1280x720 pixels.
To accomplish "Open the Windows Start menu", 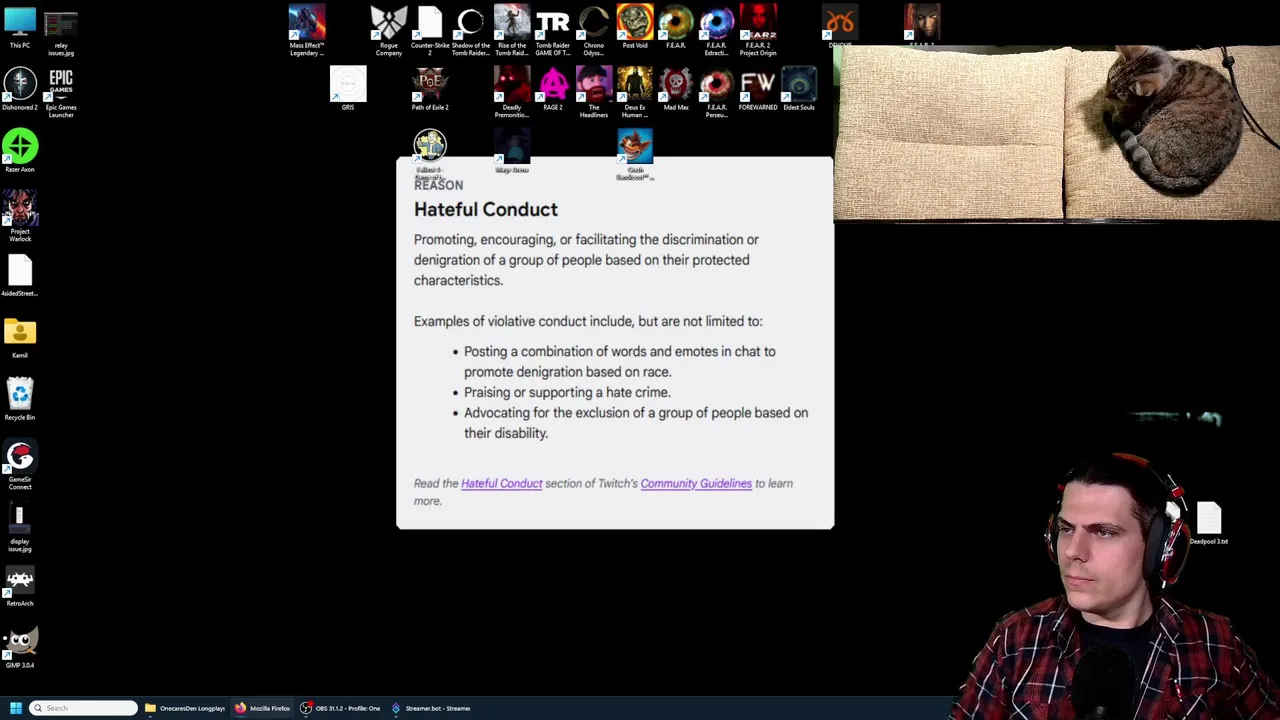I will pos(15,708).
